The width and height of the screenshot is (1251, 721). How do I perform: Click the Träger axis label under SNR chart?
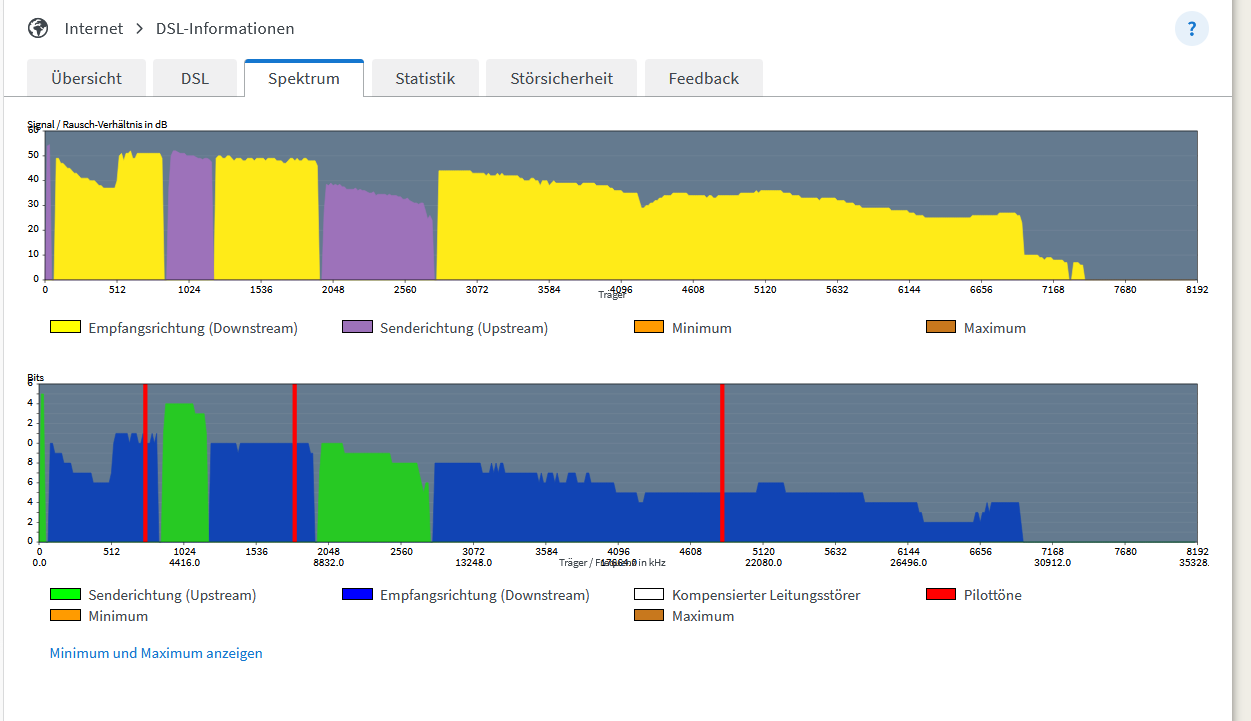tap(612, 295)
